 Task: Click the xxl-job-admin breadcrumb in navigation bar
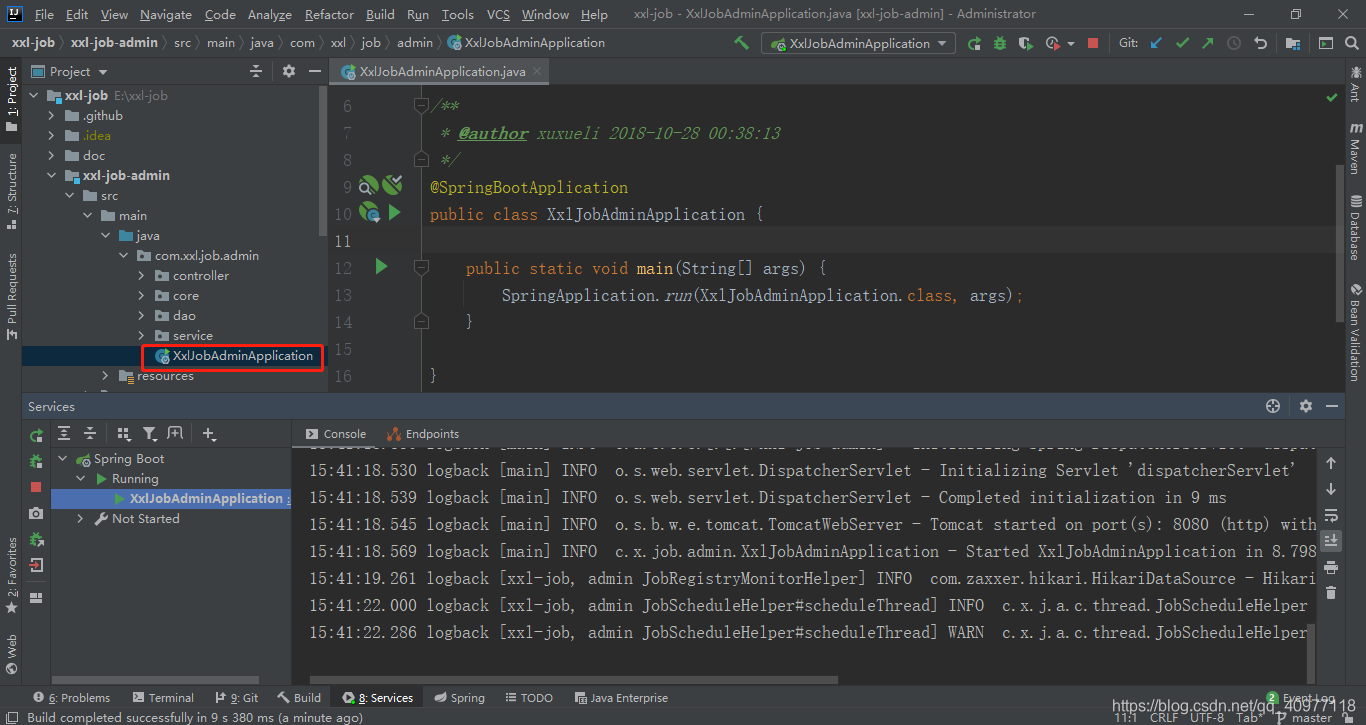[114, 43]
